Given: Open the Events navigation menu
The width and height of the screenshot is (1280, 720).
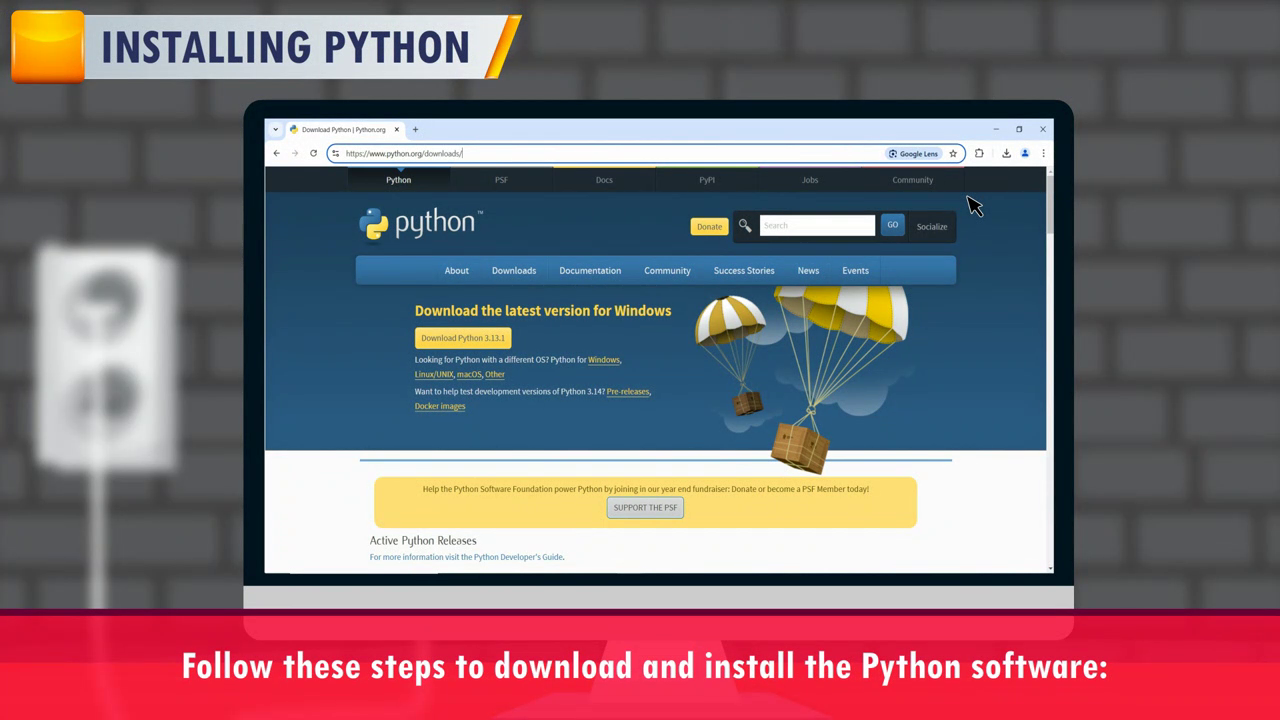Looking at the screenshot, I should click(x=855, y=271).
